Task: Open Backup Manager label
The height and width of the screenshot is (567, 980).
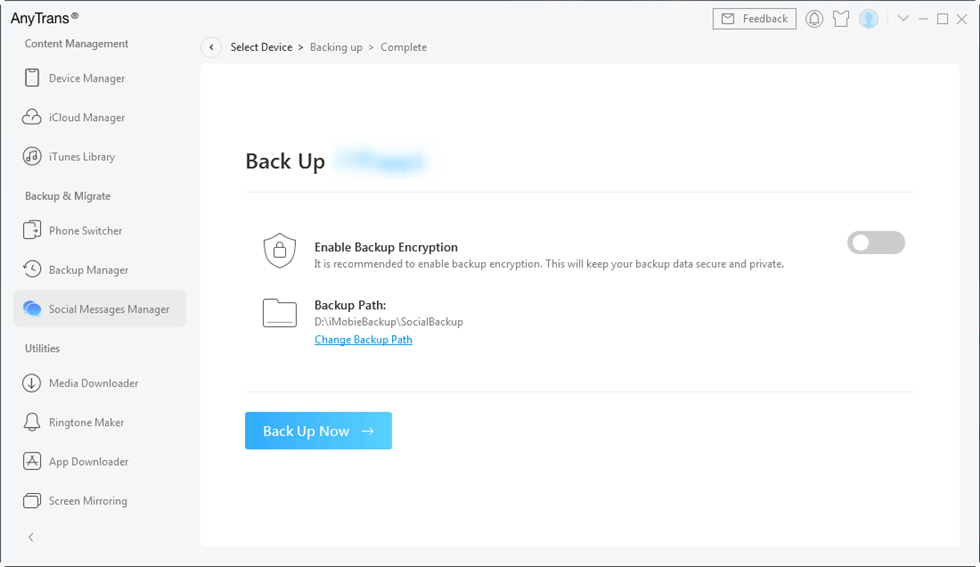Action: 89,270
